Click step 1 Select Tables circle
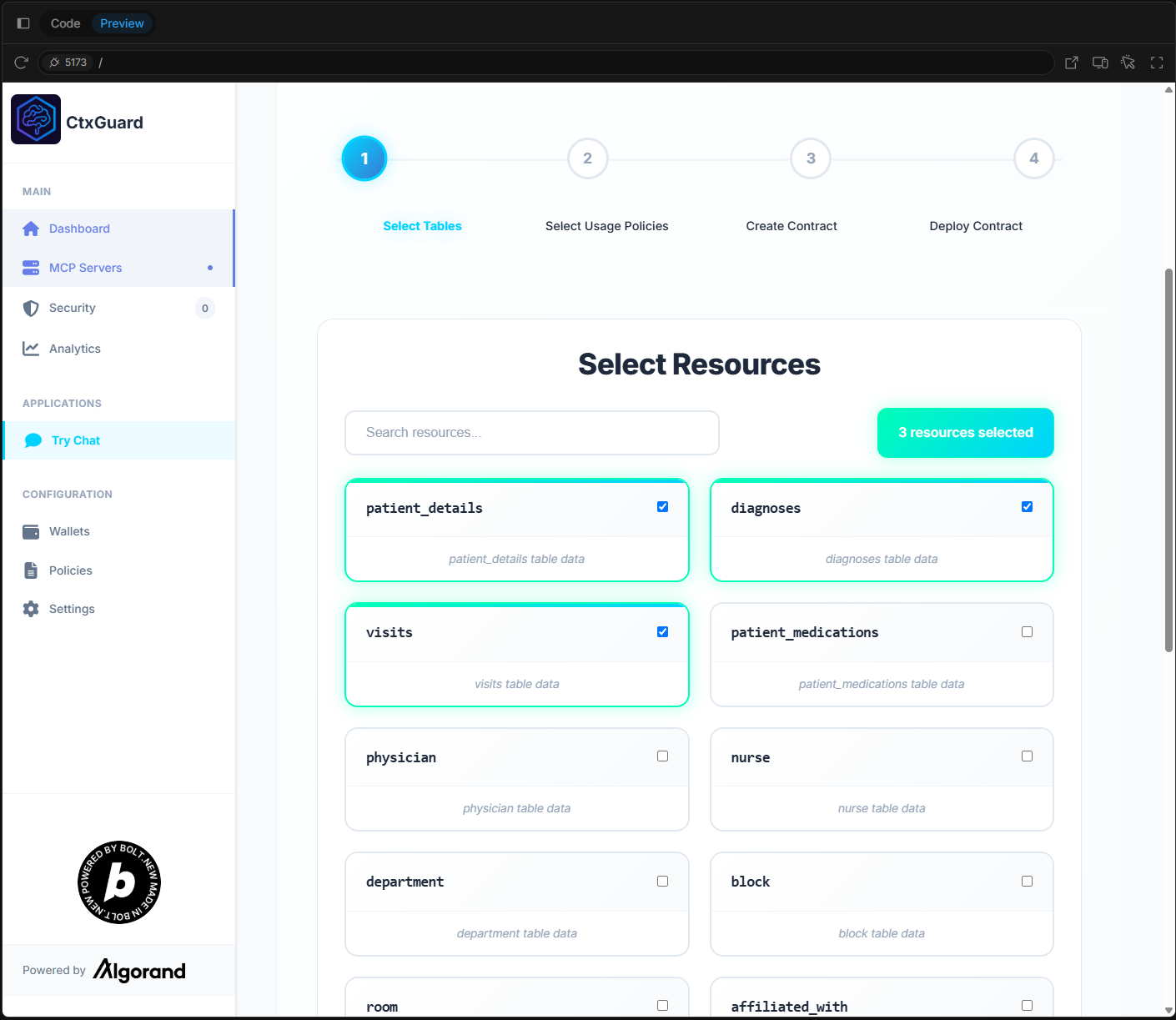 point(364,158)
